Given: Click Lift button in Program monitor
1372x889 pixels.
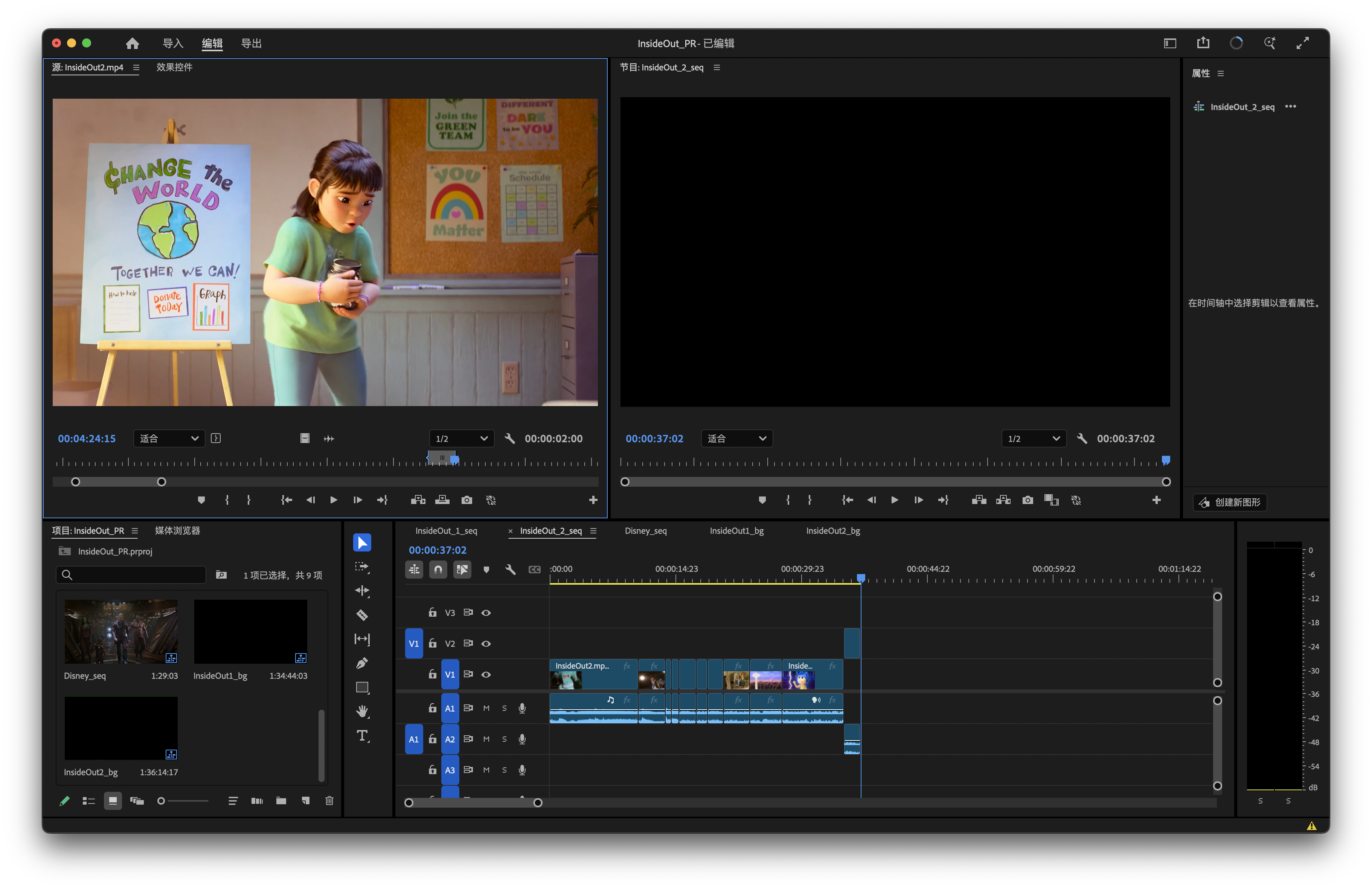Looking at the screenshot, I should 979,500.
